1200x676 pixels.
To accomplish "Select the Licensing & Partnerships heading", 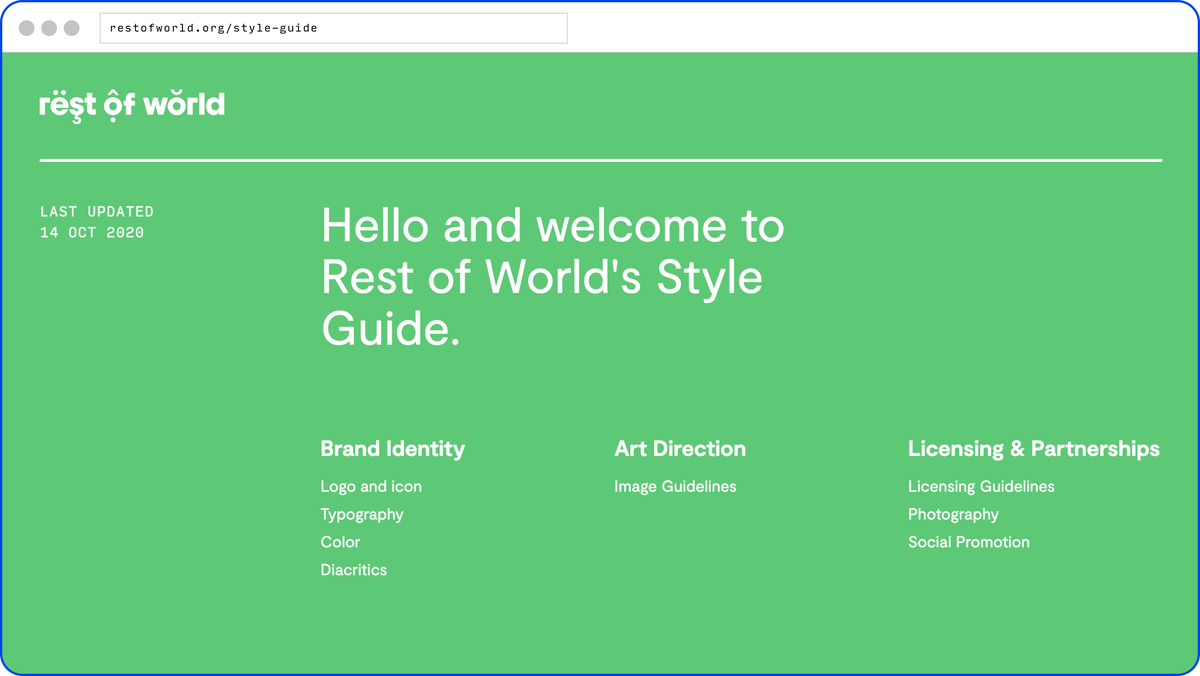I will [x=1034, y=449].
